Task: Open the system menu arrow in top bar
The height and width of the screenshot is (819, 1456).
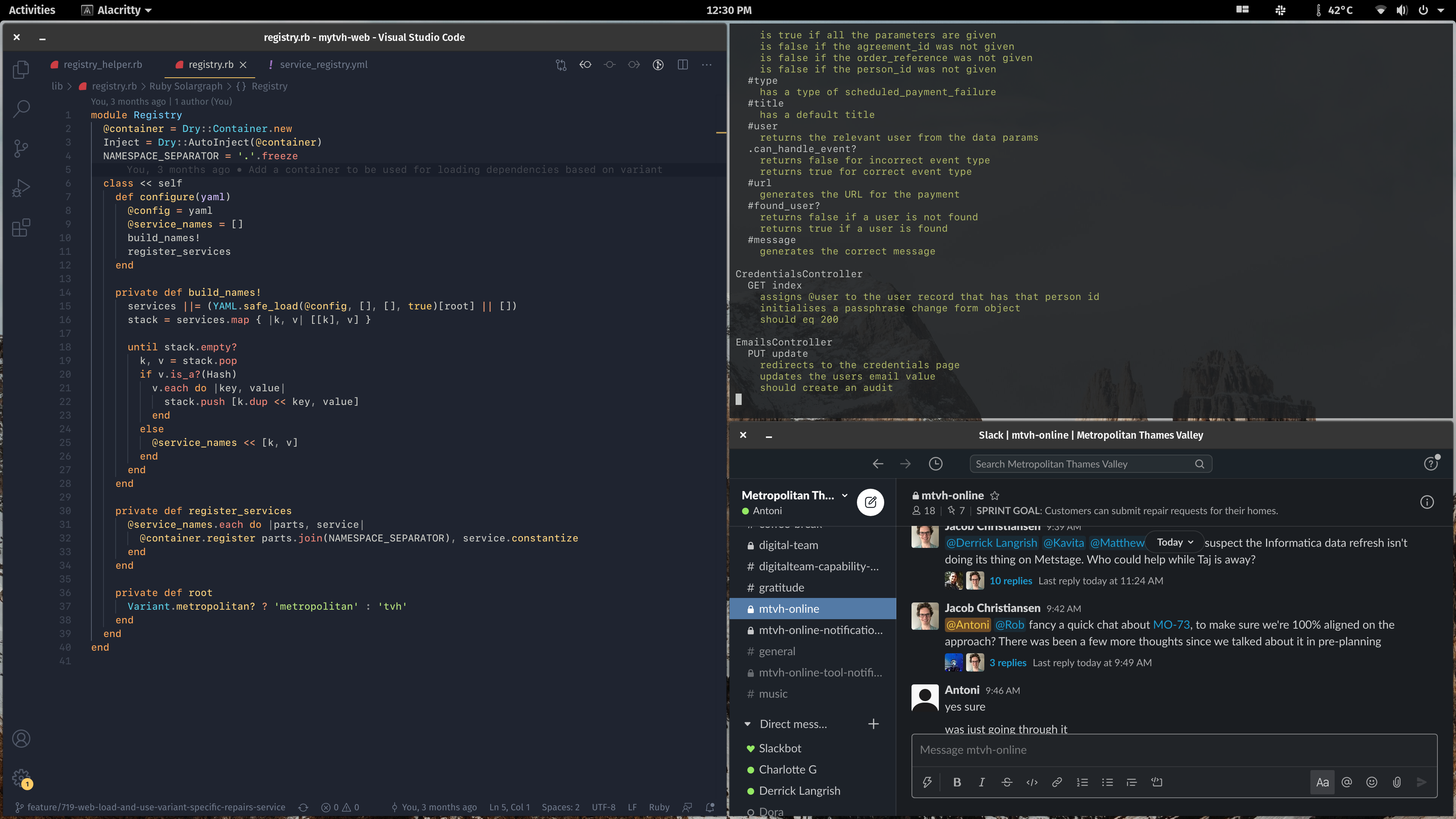Action: tap(1441, 9)
